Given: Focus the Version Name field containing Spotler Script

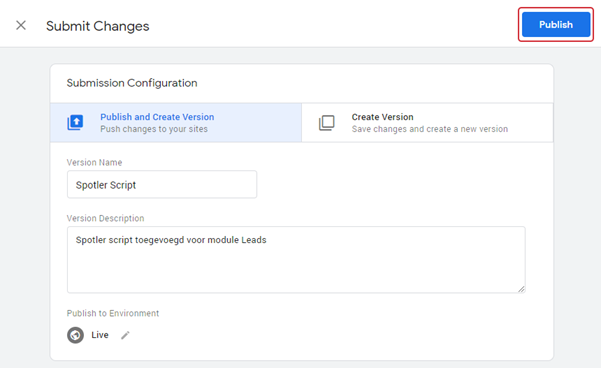Looking at the screenshot, I should click(x=162, y=184).
